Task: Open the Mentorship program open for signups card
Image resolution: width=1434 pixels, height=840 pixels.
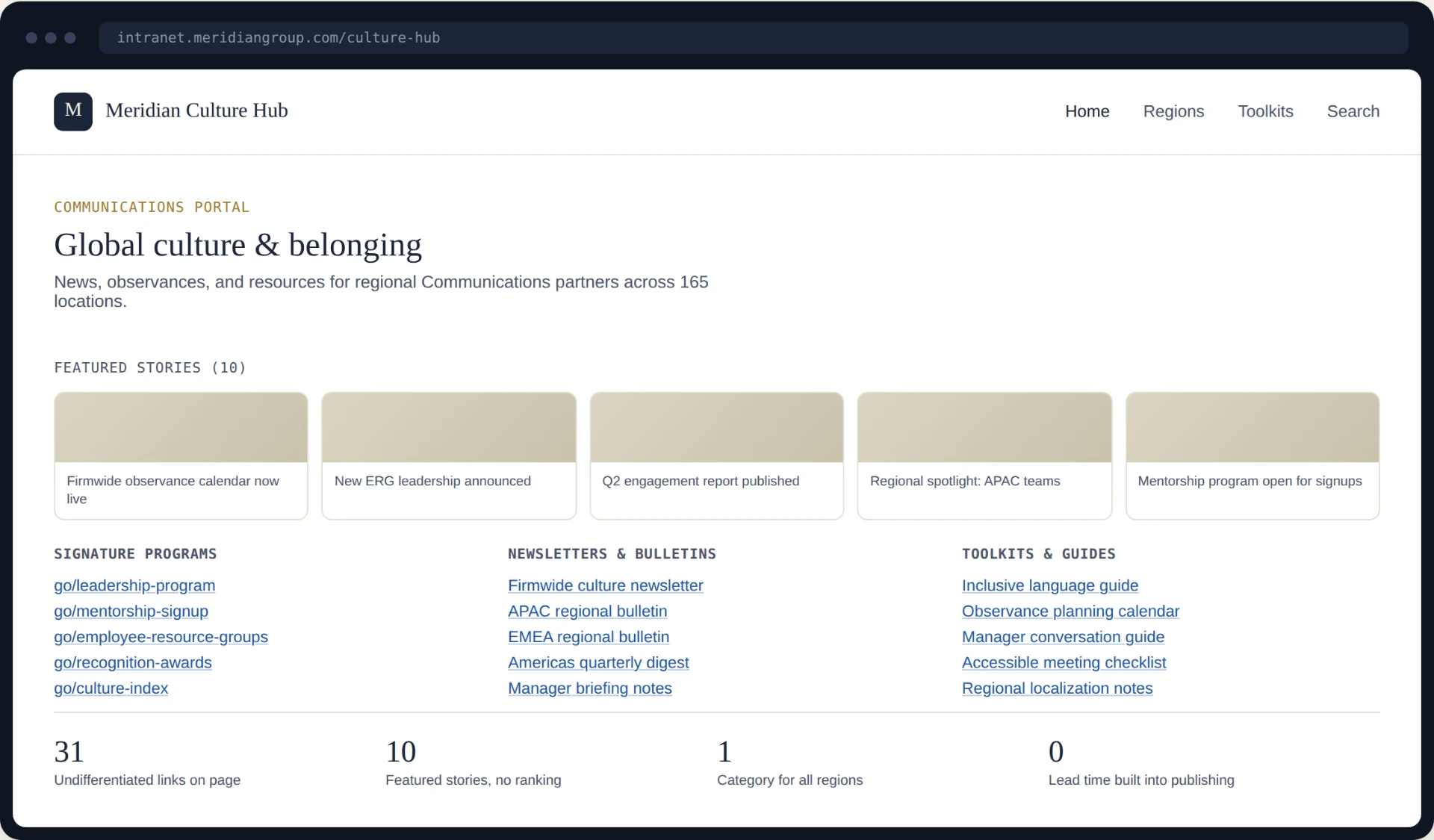Action: click(x=1253, y=455)
